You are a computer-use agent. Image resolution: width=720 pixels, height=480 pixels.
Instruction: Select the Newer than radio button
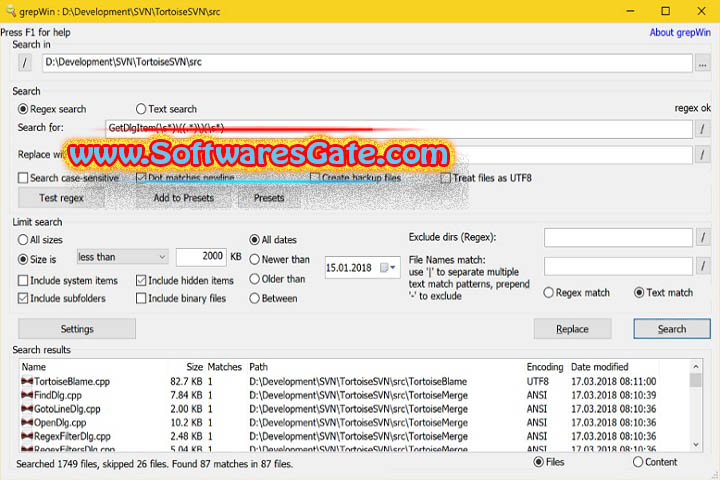click(x=254, y=260)
